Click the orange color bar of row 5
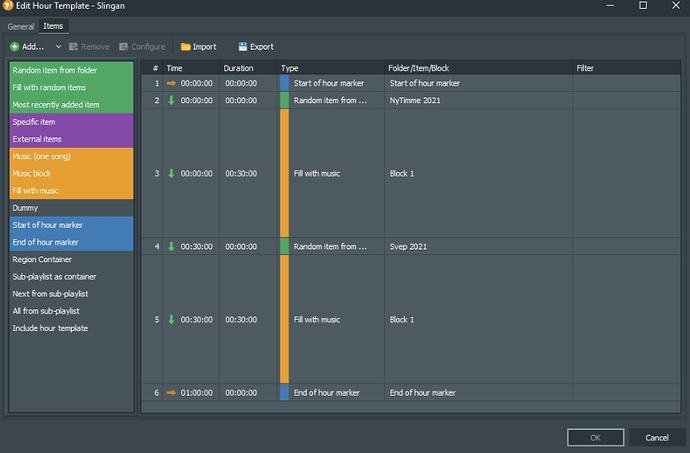Image resolution: width=690 pixels, height=453 pixels. 285,319
